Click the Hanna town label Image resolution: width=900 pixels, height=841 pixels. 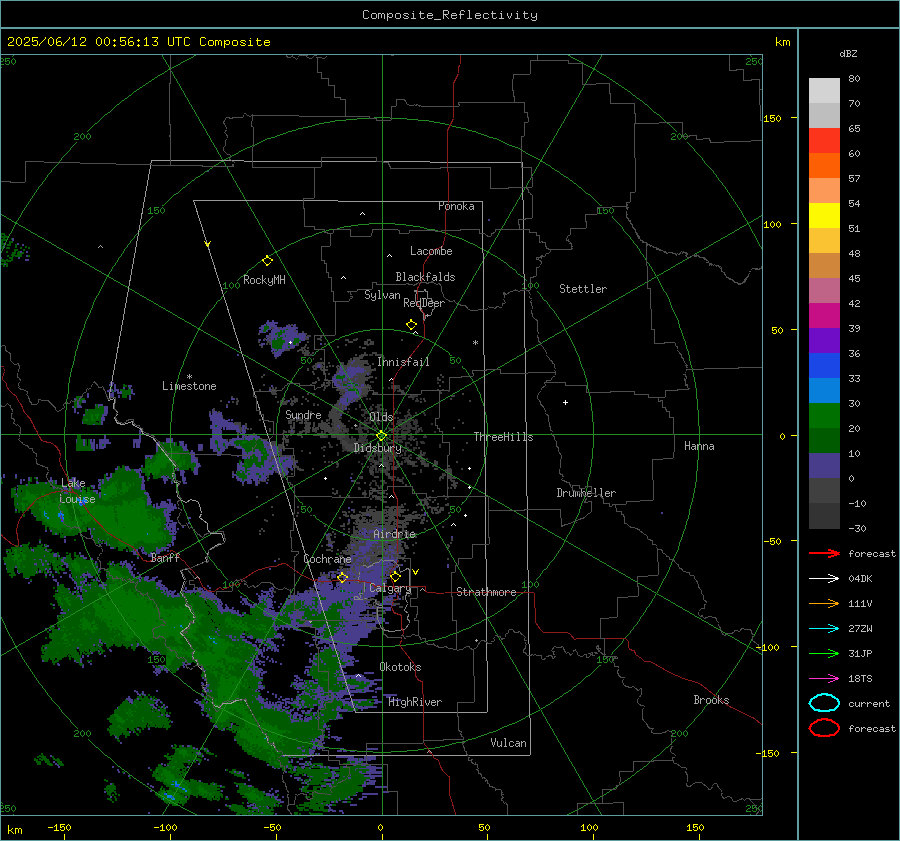699,446
